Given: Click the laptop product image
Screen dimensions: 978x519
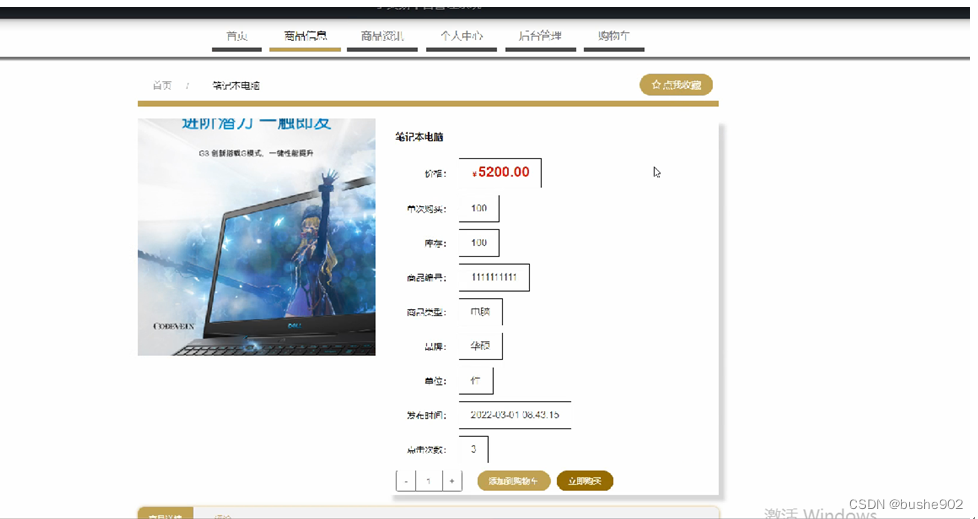Looking at the screenshot, I should [x=256, y=237].
